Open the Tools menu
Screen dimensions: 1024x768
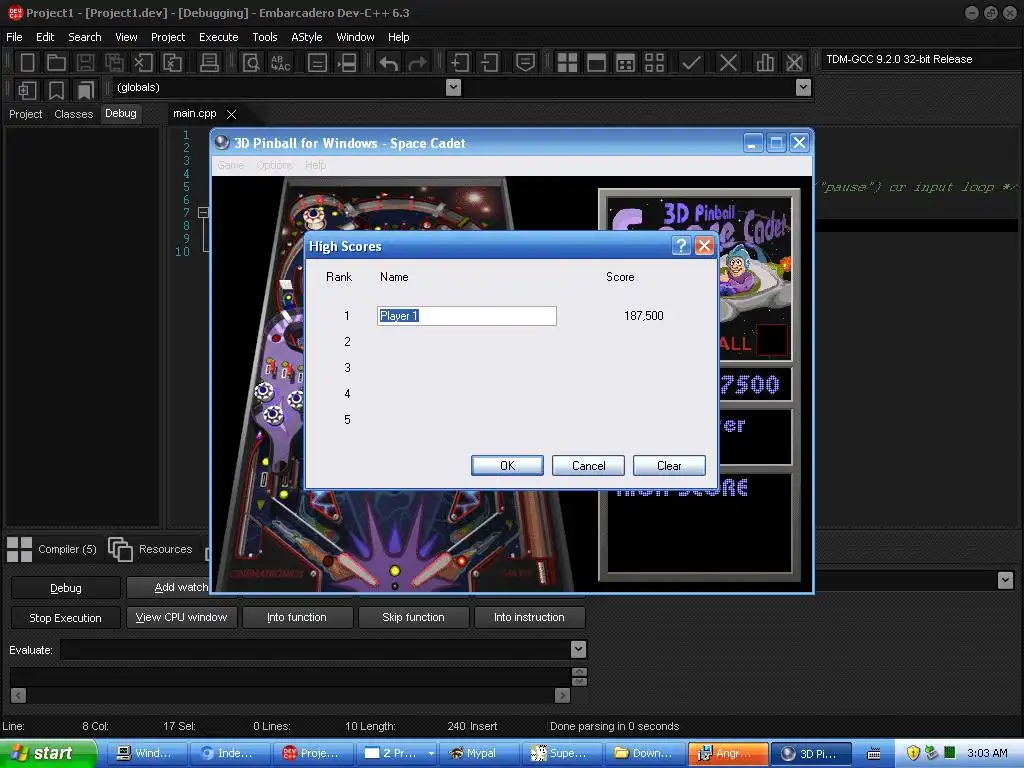click(264, 37)
